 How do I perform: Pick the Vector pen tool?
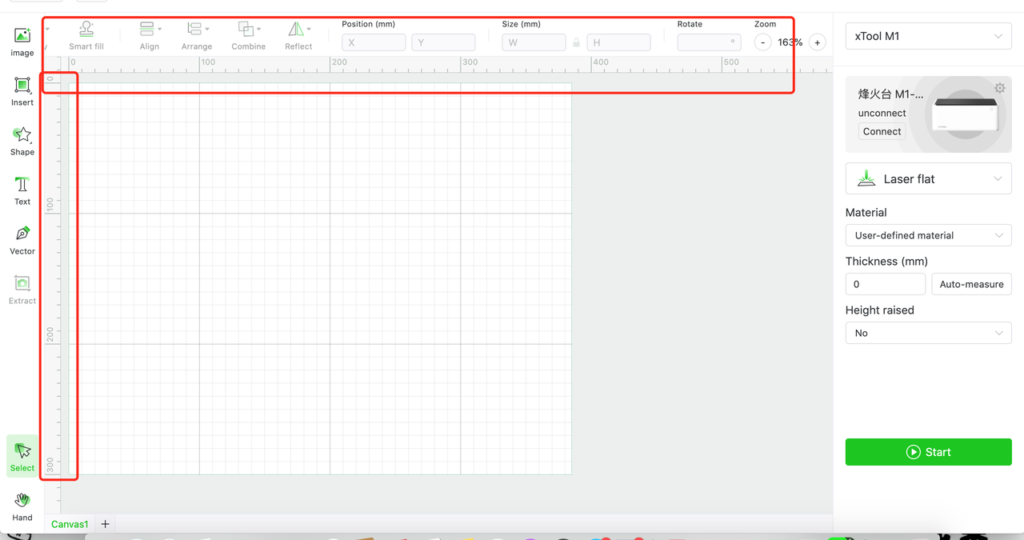coord(22,240)
